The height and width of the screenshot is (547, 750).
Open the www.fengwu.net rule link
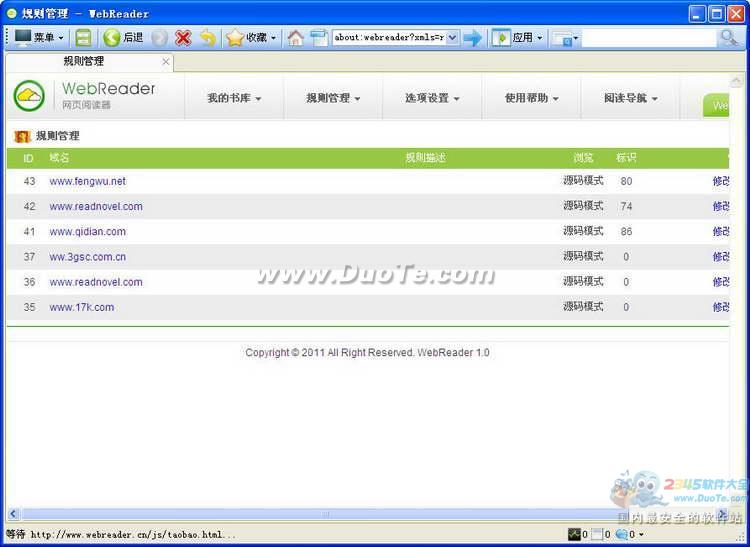[88, 181]
